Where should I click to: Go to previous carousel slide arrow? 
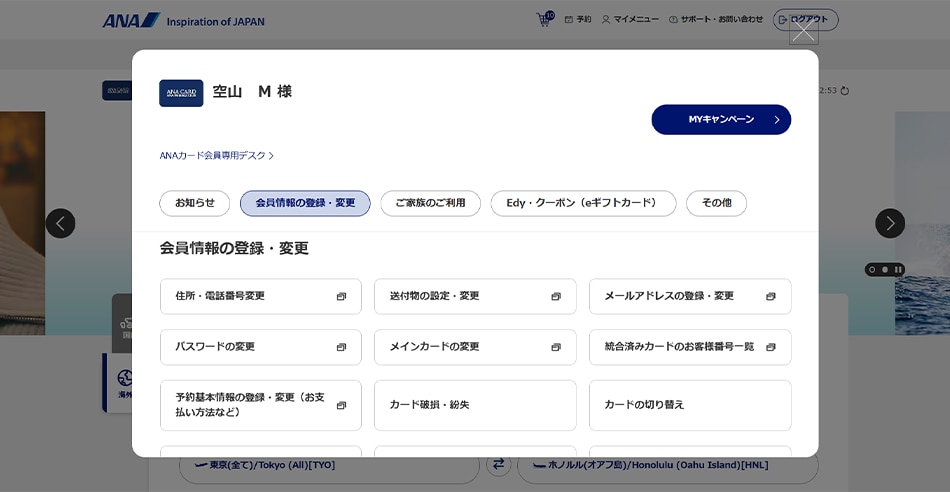tap(60, 223)
